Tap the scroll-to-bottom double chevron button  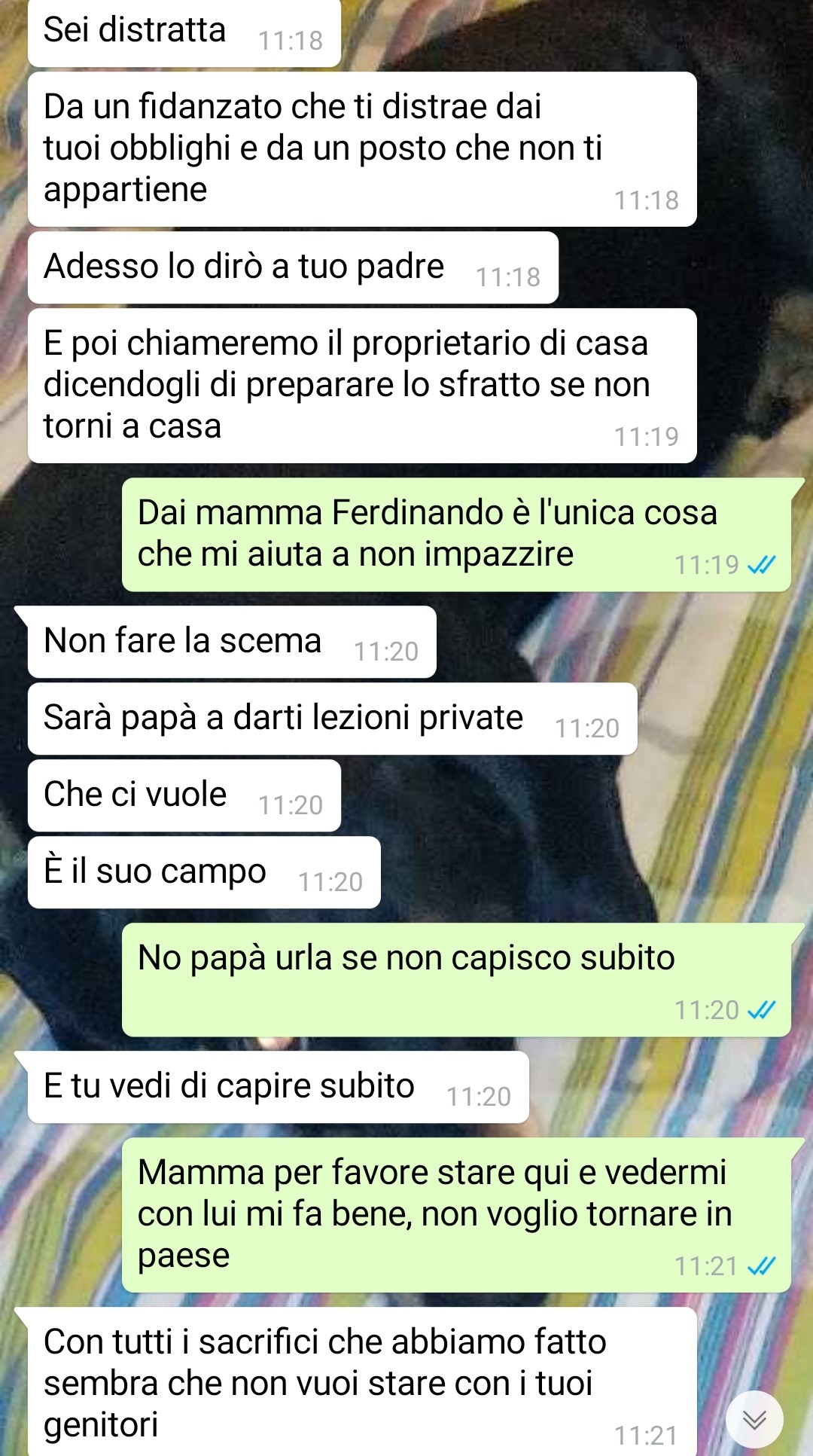(754, 1420)
